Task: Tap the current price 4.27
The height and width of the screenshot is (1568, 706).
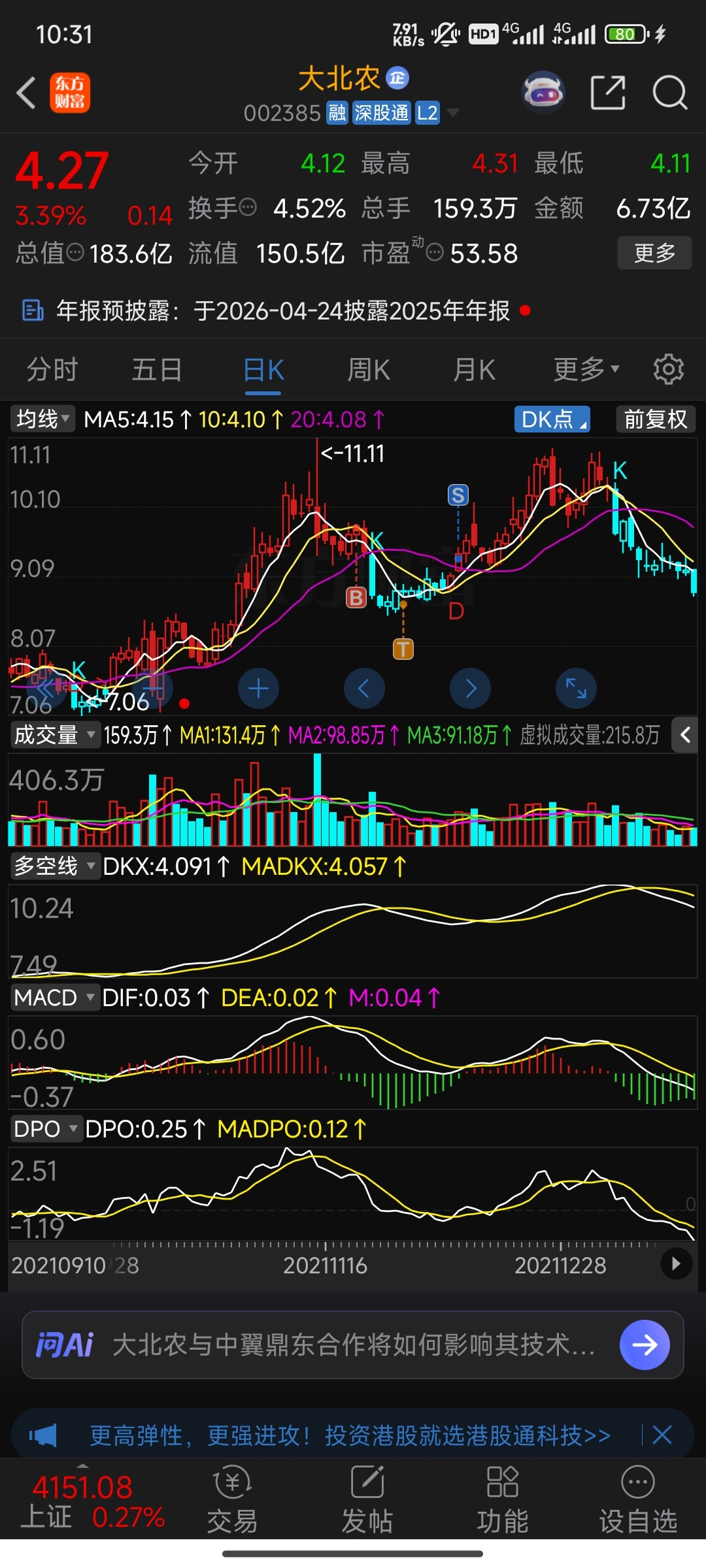Action: point(61,171)
